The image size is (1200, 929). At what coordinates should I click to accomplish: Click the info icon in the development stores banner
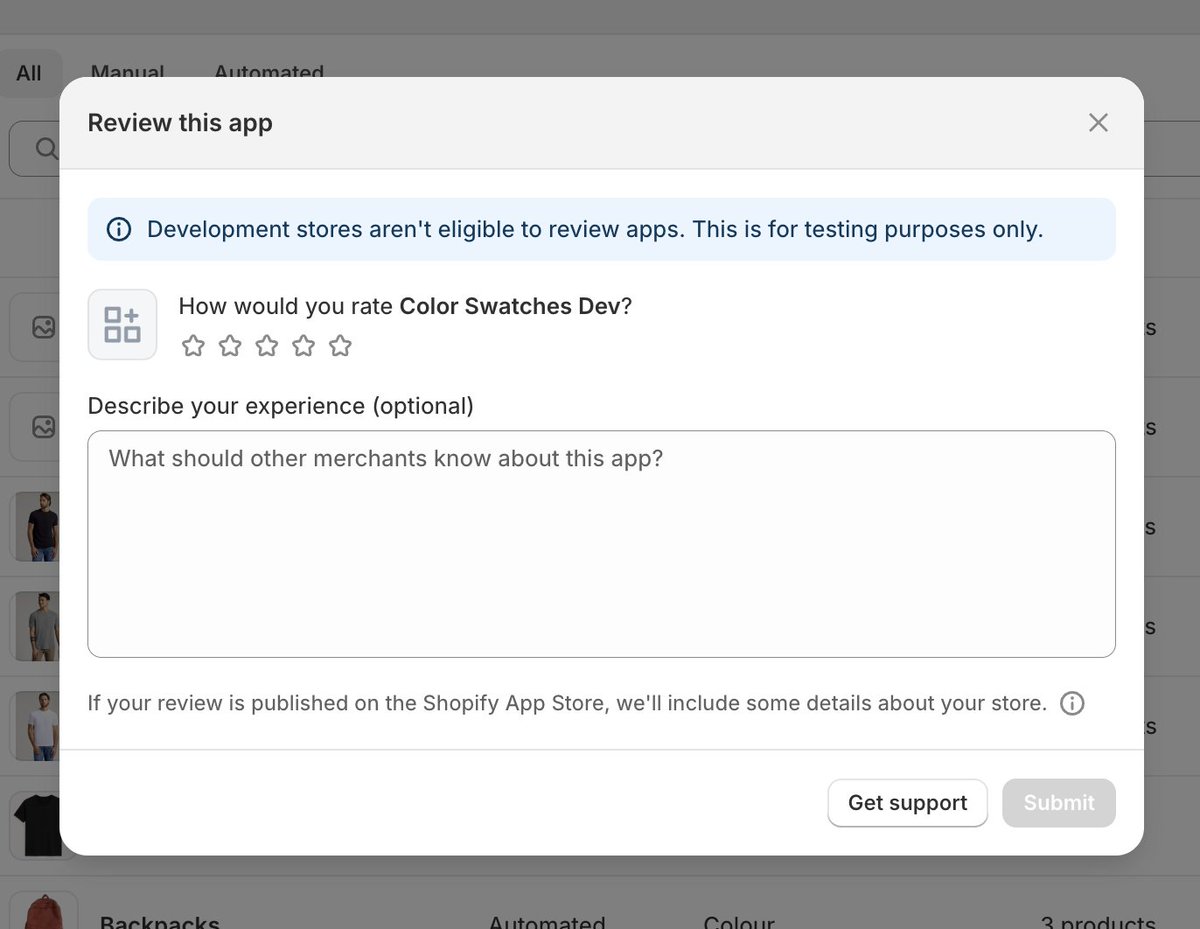(119, 229)
